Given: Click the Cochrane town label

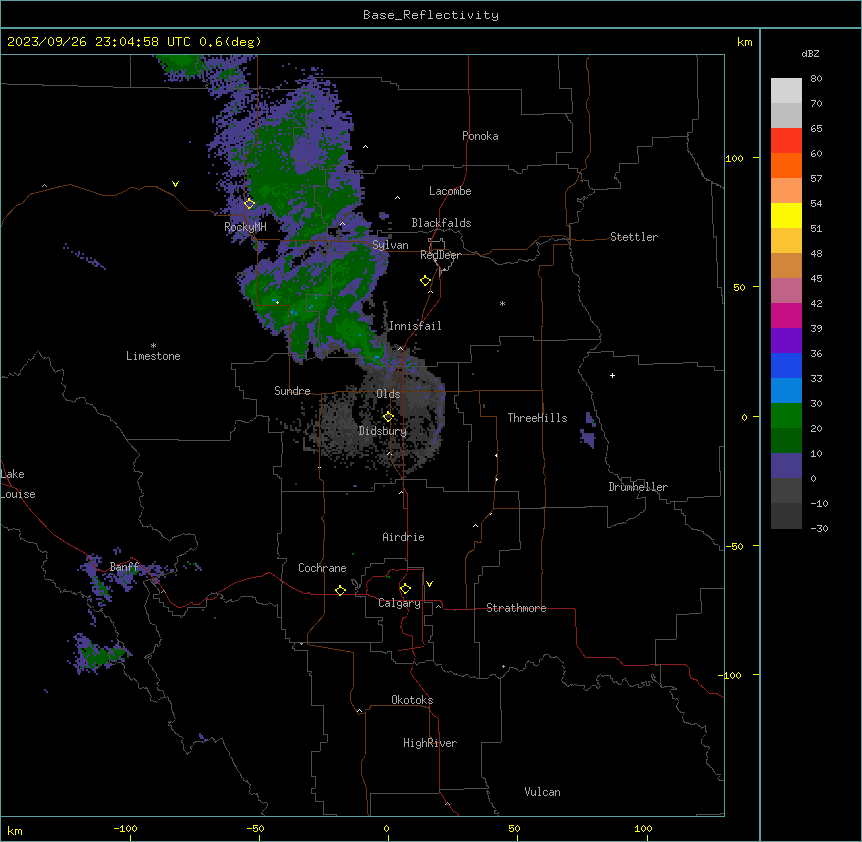Looking at the screenshot, I should click(x=322, y=568).
